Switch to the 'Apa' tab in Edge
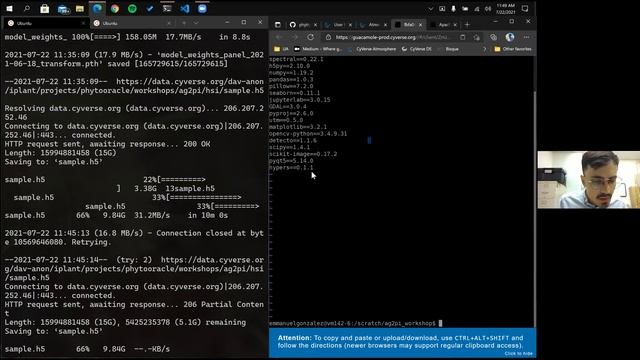640x360 pixels. [x=443, y=24]
